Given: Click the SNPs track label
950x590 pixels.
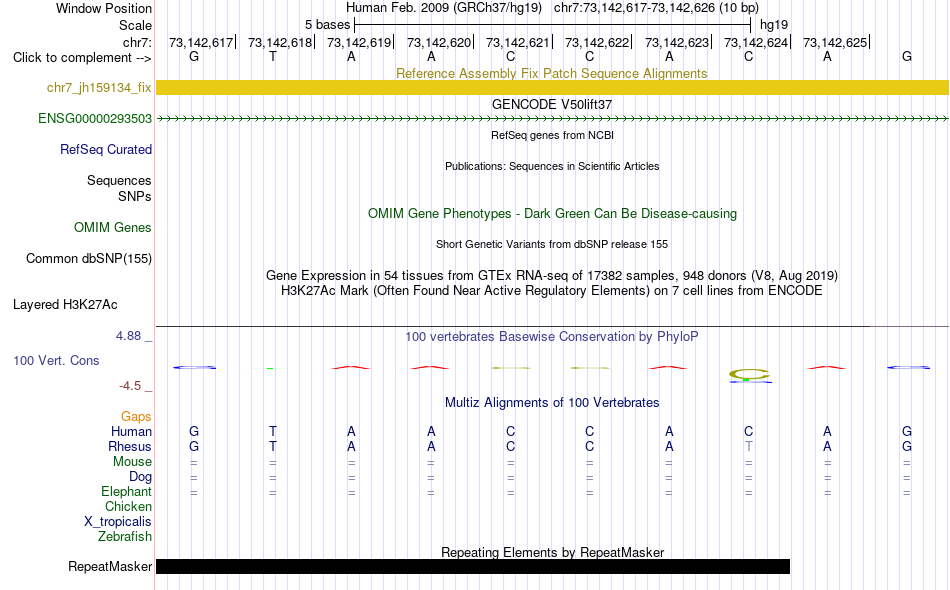Looking at the screenshot, I should click(135, 196).
